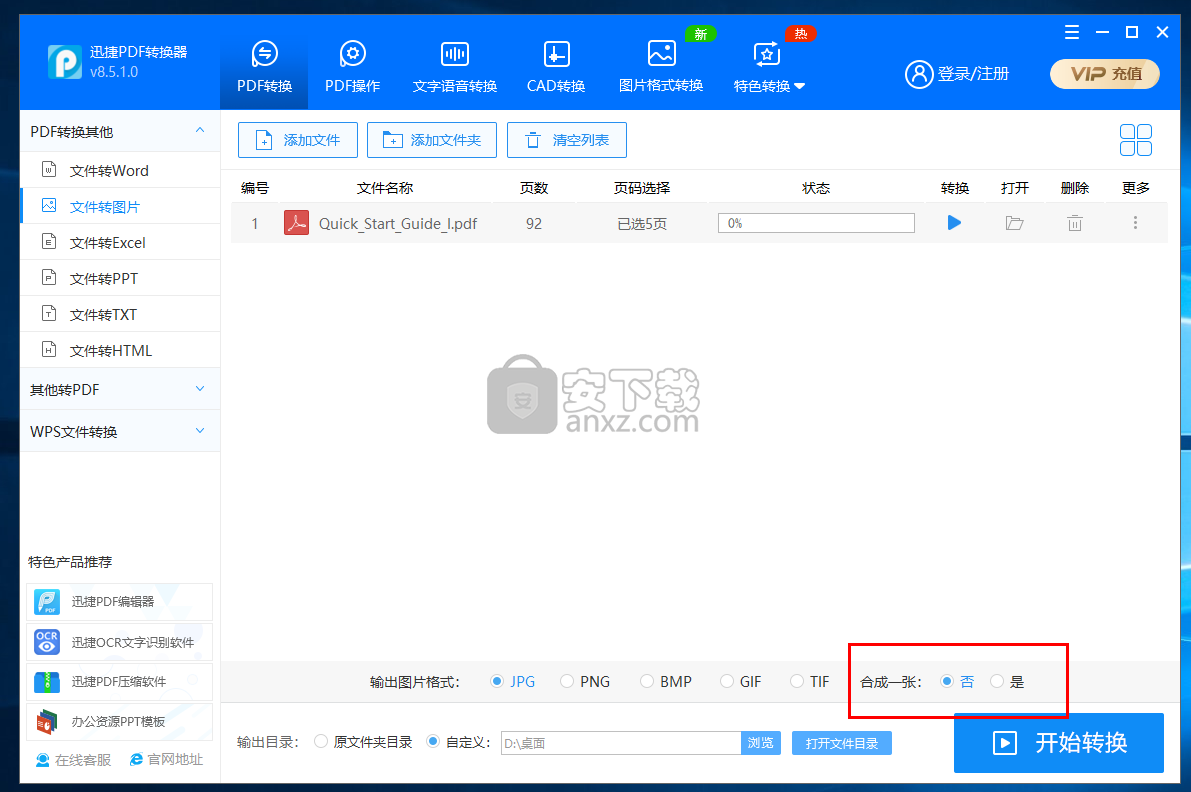Screen dimensions: 1191x792
Task: Collapse the PDF转换其他 section
Action: pos(201,131)
